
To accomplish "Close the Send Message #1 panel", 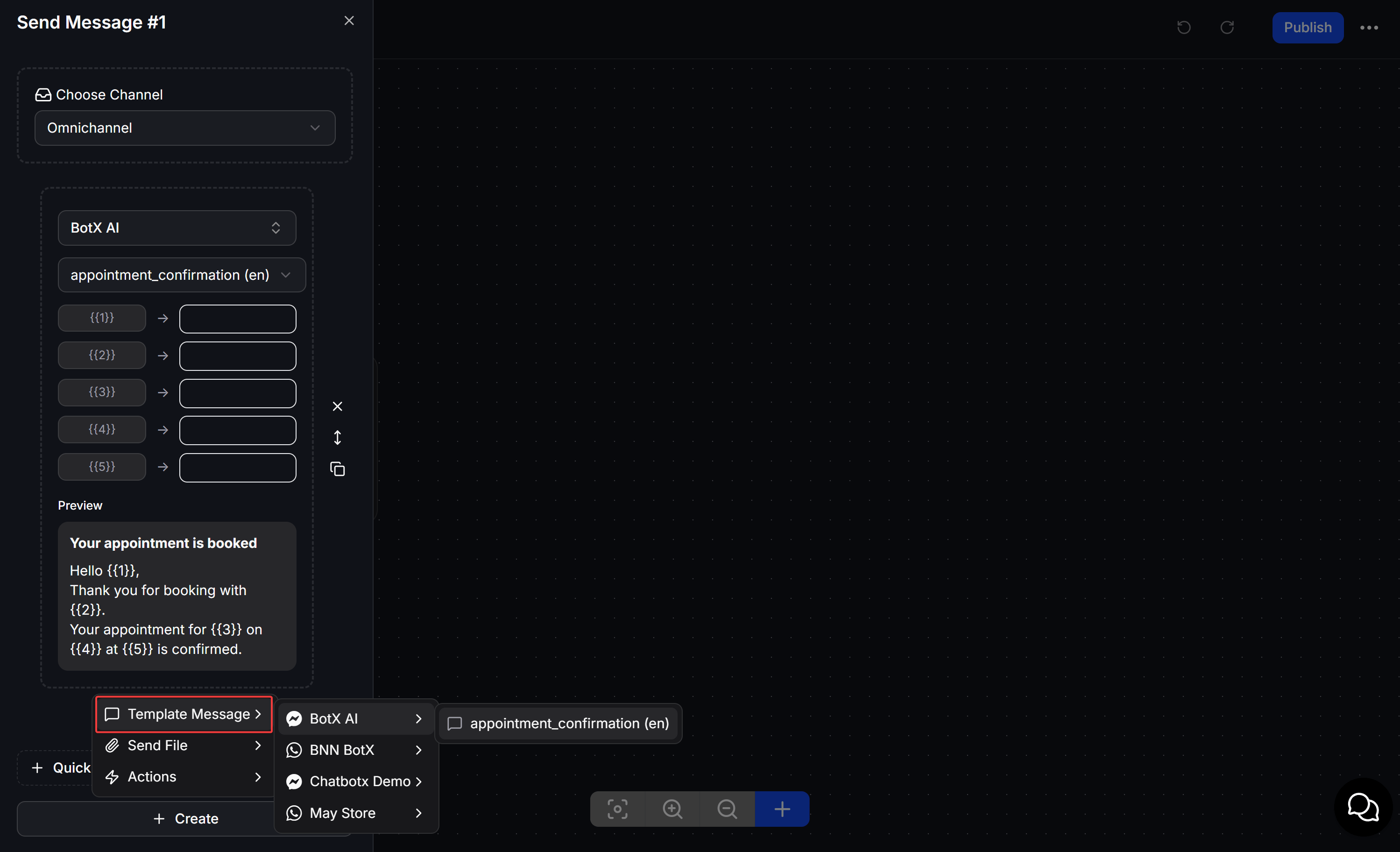I will coord(349,21).
